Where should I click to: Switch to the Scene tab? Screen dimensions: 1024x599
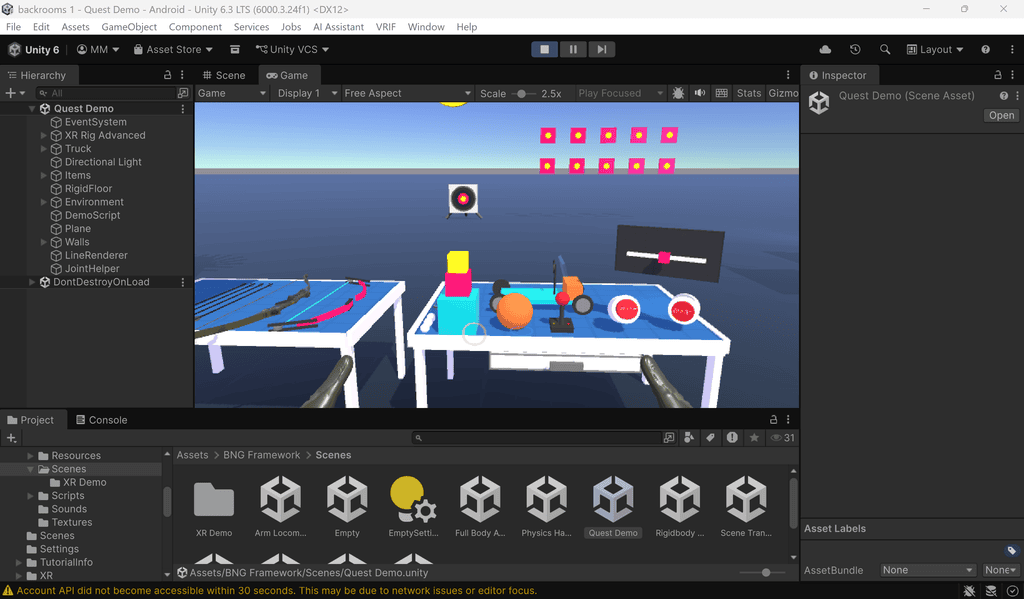pyautogui.click(x=224, y=75)
